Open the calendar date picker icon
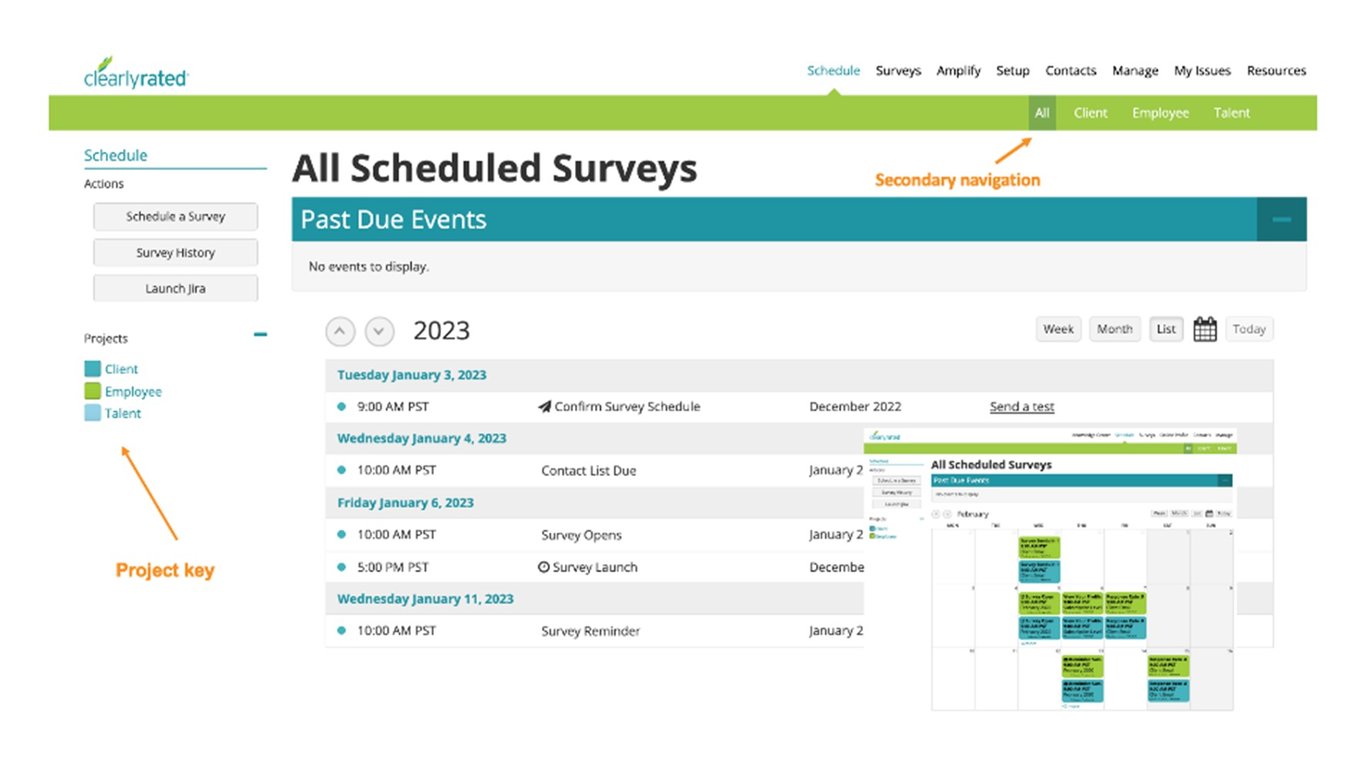This screenshot has width=1366, height=760. (x=1205, y=329)
